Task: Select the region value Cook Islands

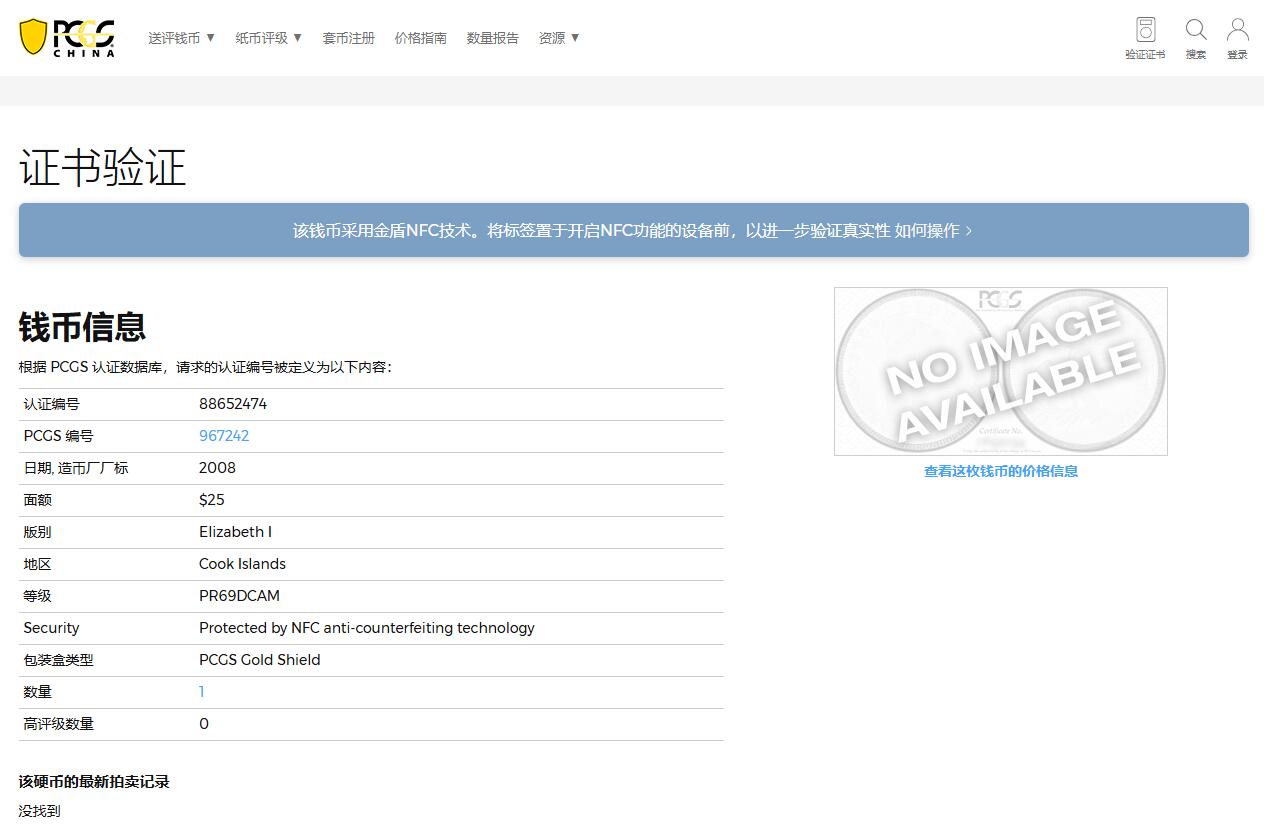Action: (242, 564)
